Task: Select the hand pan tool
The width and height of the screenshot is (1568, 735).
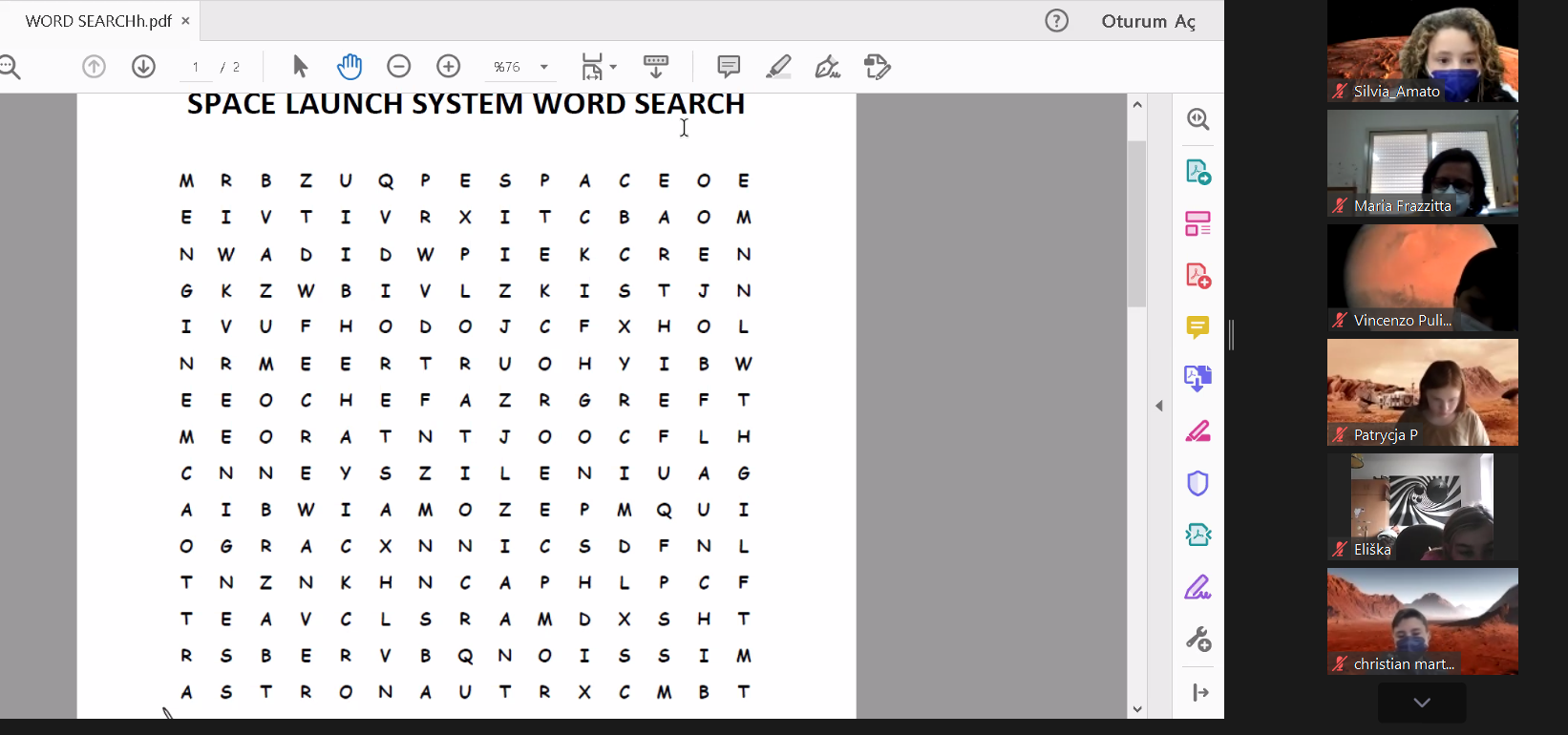Action: point(350,67)
